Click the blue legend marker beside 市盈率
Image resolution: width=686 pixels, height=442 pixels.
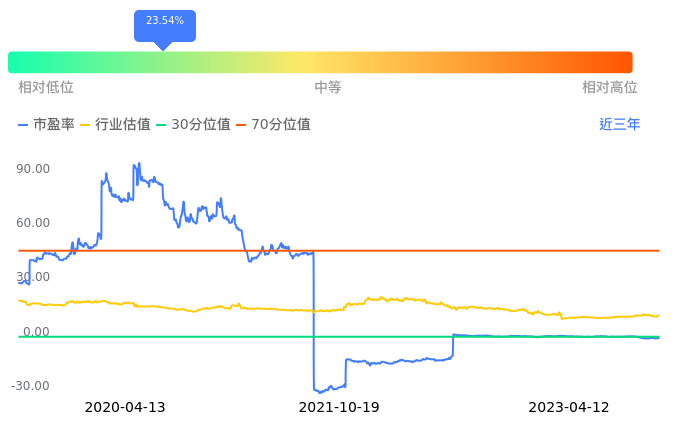click(24, 125)
